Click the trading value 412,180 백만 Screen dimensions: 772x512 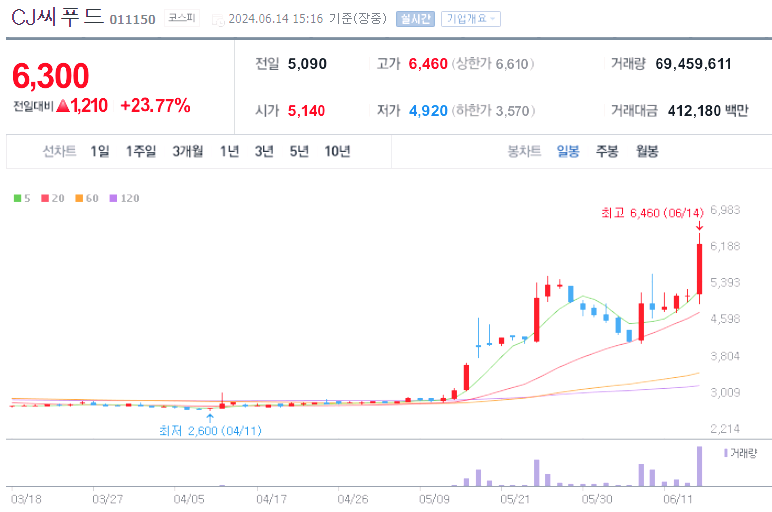coord(708,111)
